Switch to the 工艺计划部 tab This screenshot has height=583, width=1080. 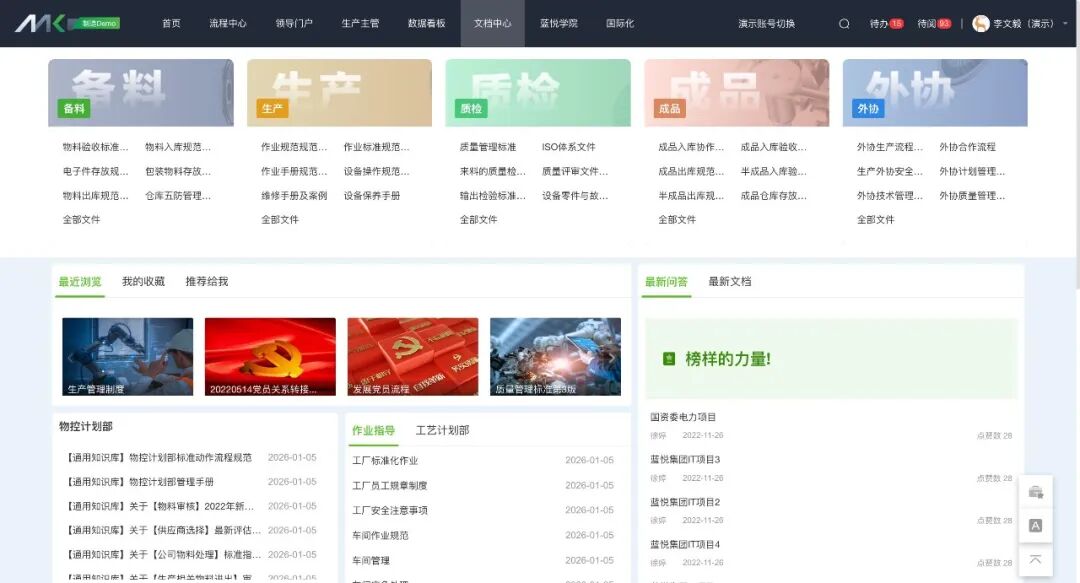(442, 430)
